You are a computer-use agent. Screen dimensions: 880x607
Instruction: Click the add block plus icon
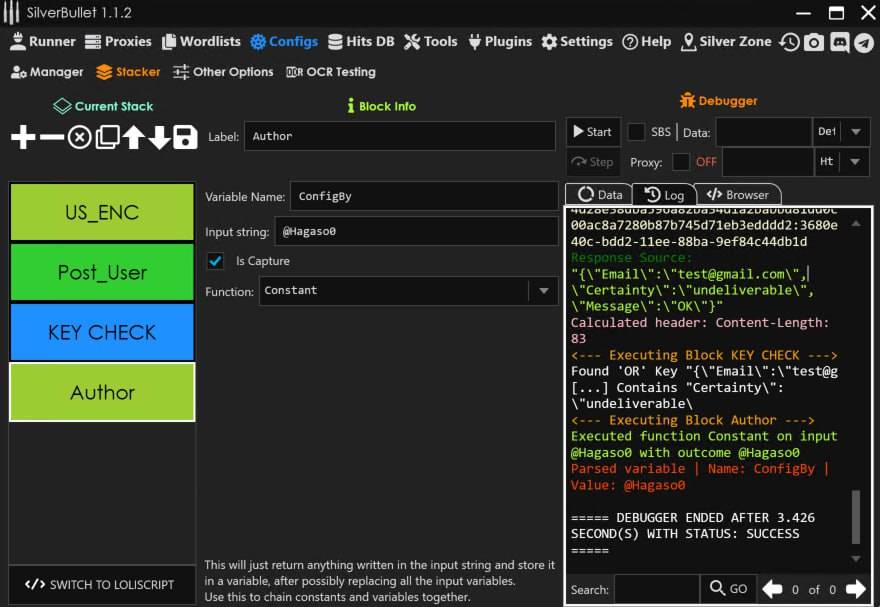[x=22, y=138]
